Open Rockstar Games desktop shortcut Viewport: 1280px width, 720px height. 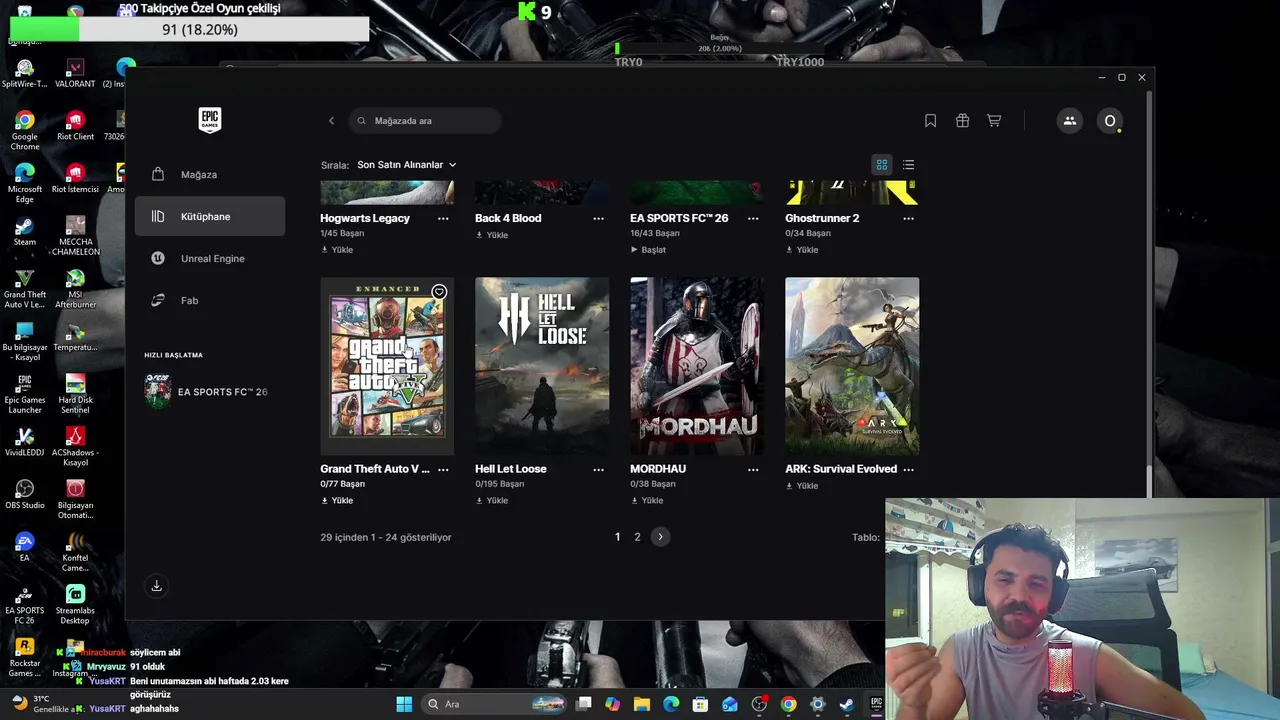(25, 657)
